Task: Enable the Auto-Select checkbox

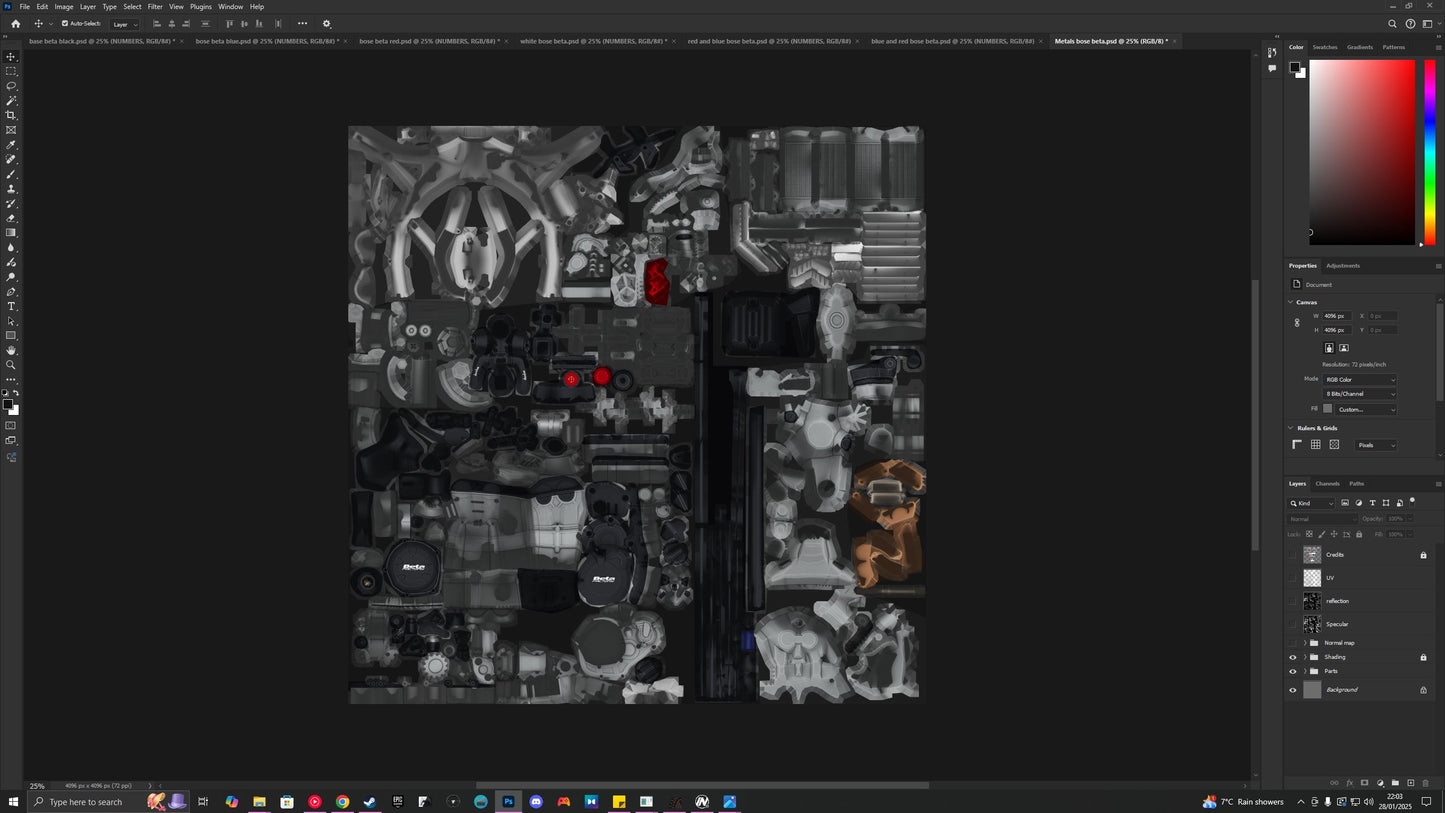Action: tap(65, 24)
